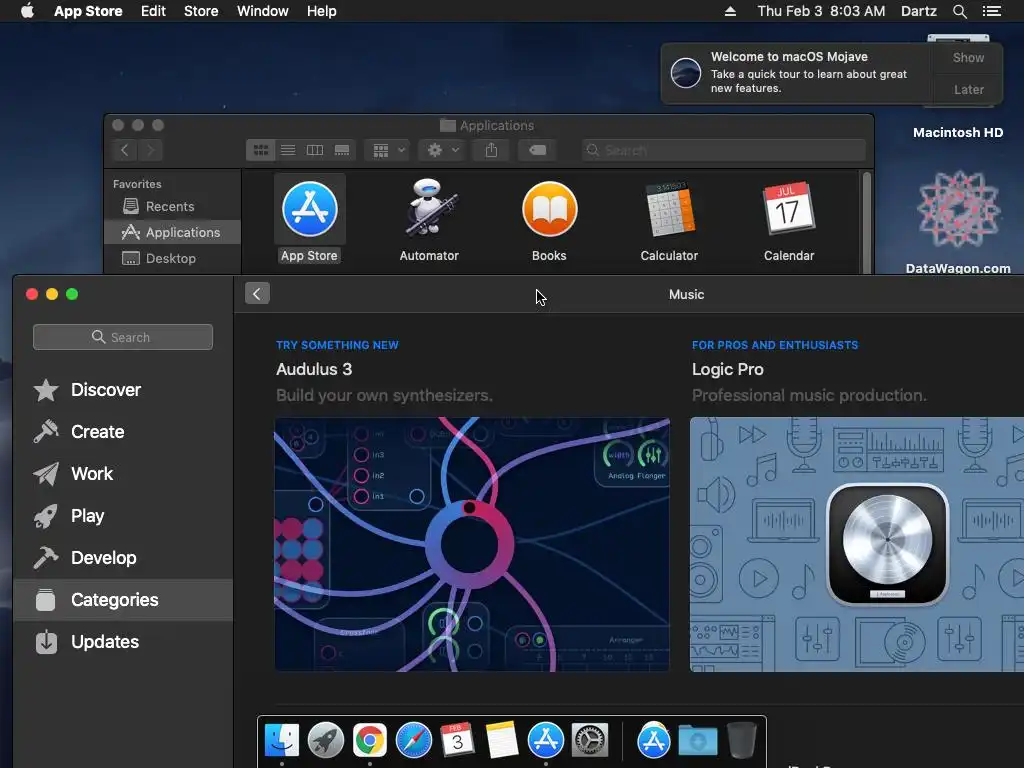
Task: Switch Finder to gallery view
Action: pyautogui.click(x=342, y=150)
